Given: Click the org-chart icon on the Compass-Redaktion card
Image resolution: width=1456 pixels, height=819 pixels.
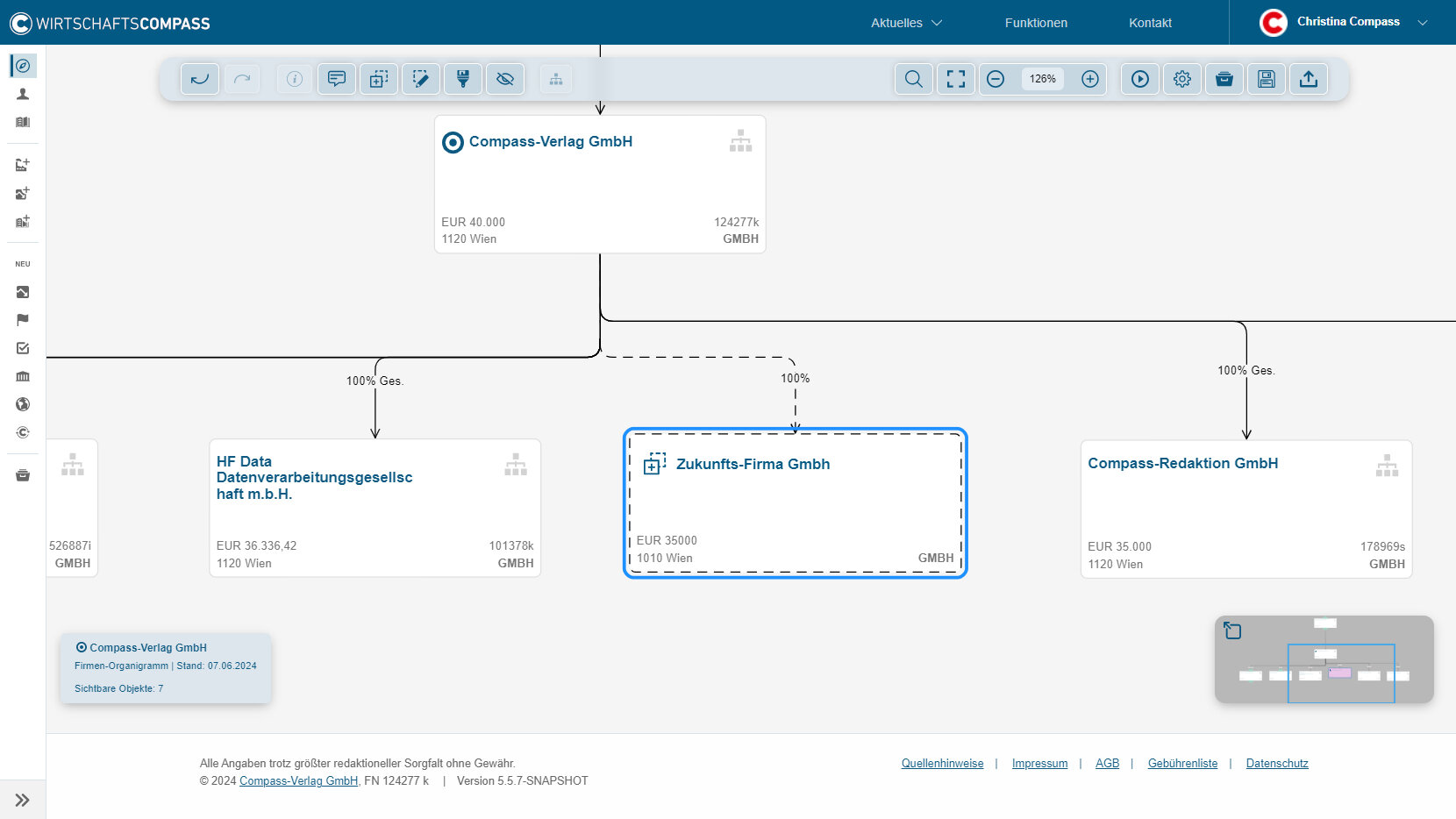Looking at the screenshot, I should click(x=1388, y=466).
